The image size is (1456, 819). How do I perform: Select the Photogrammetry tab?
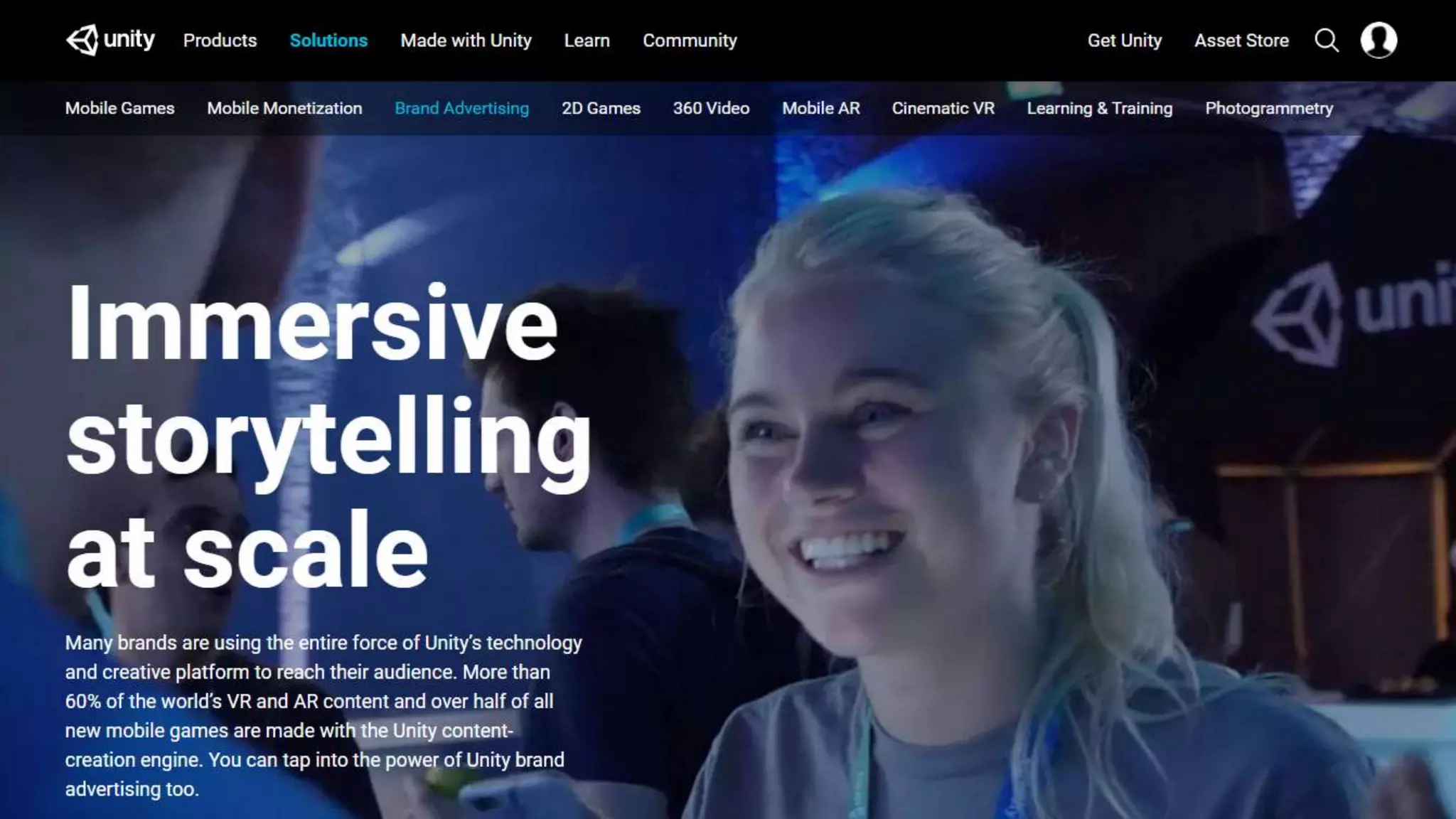pyautogui.click(x=1268, y=108)
